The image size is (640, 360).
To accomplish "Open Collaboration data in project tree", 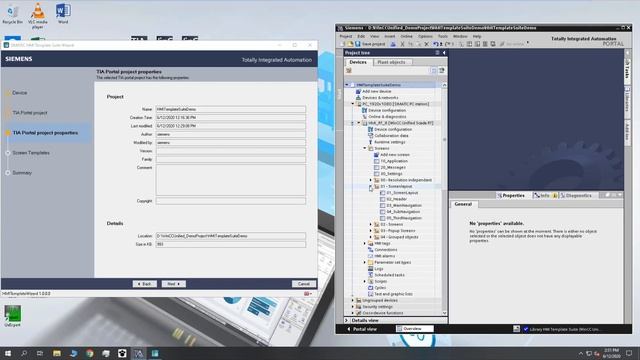I will pos(391,136).
